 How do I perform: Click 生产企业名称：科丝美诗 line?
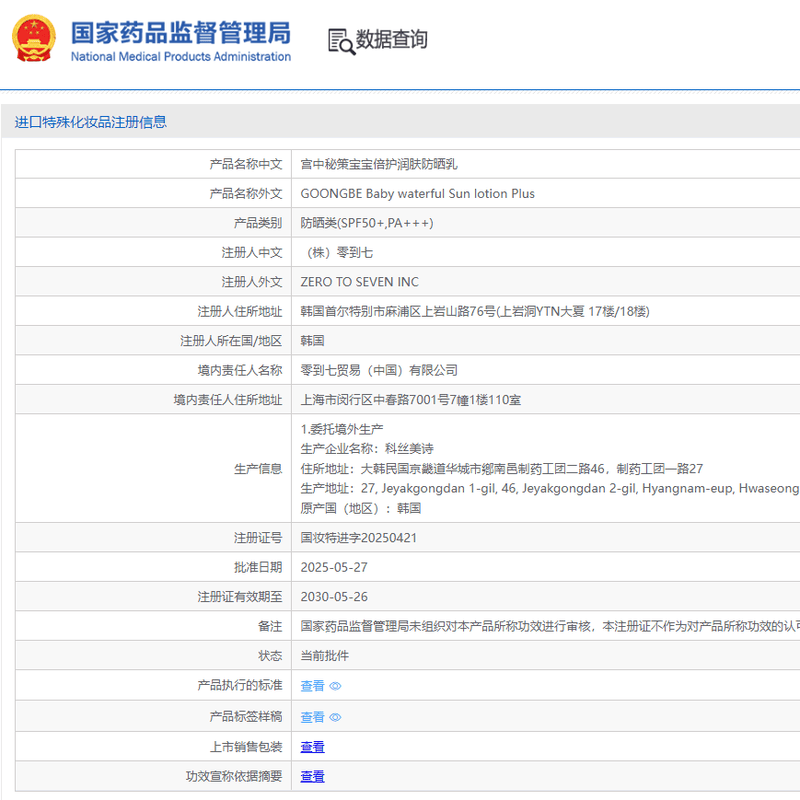(367, 449)
